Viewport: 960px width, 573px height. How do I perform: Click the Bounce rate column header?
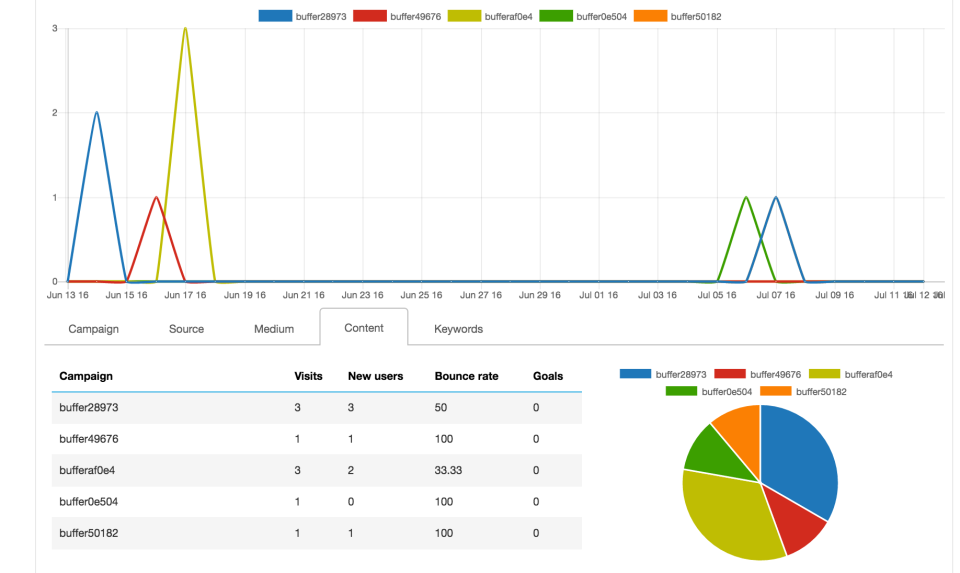point(466,376)
